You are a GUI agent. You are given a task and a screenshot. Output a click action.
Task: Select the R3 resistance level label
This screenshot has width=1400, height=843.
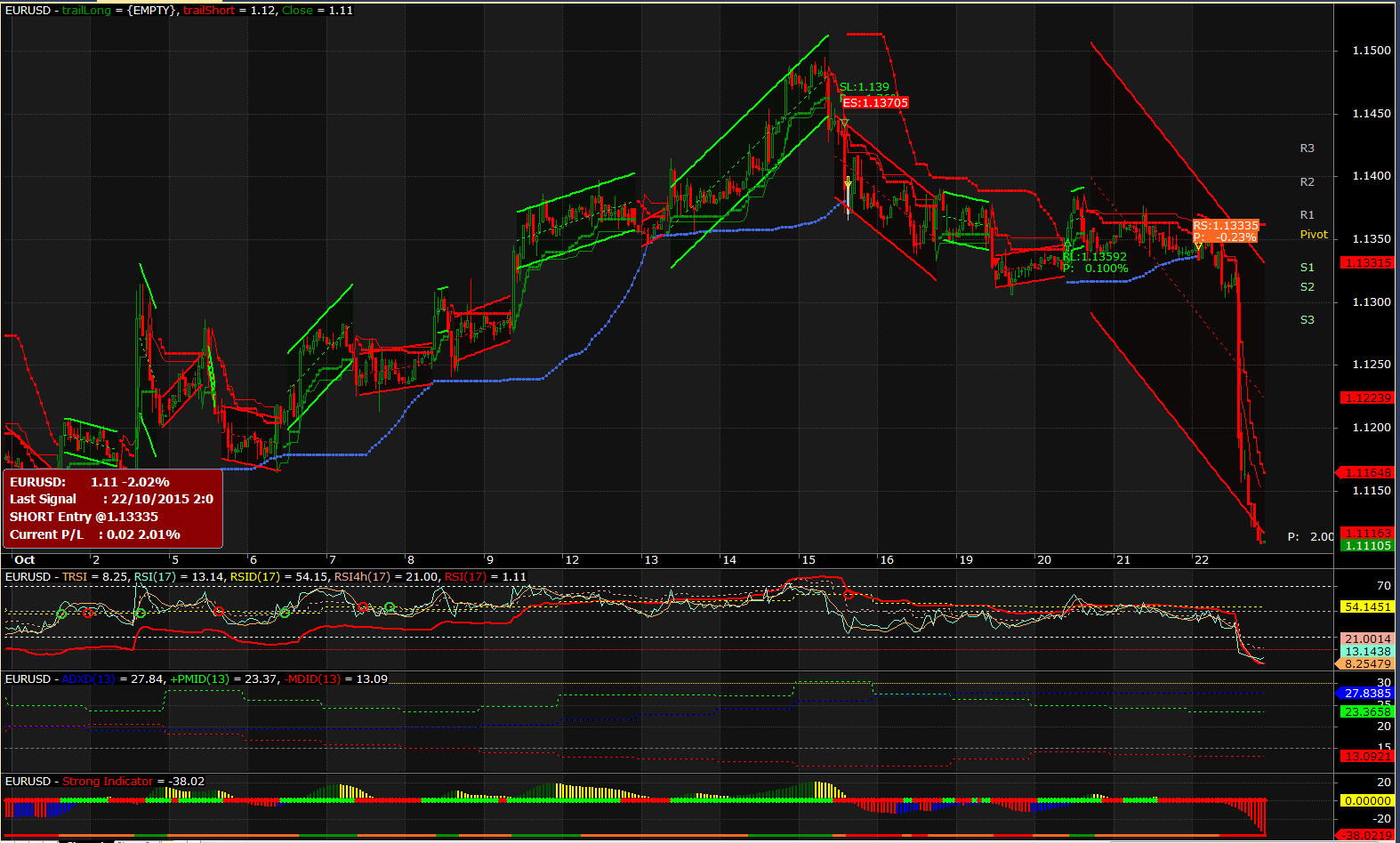[1307, 149]
